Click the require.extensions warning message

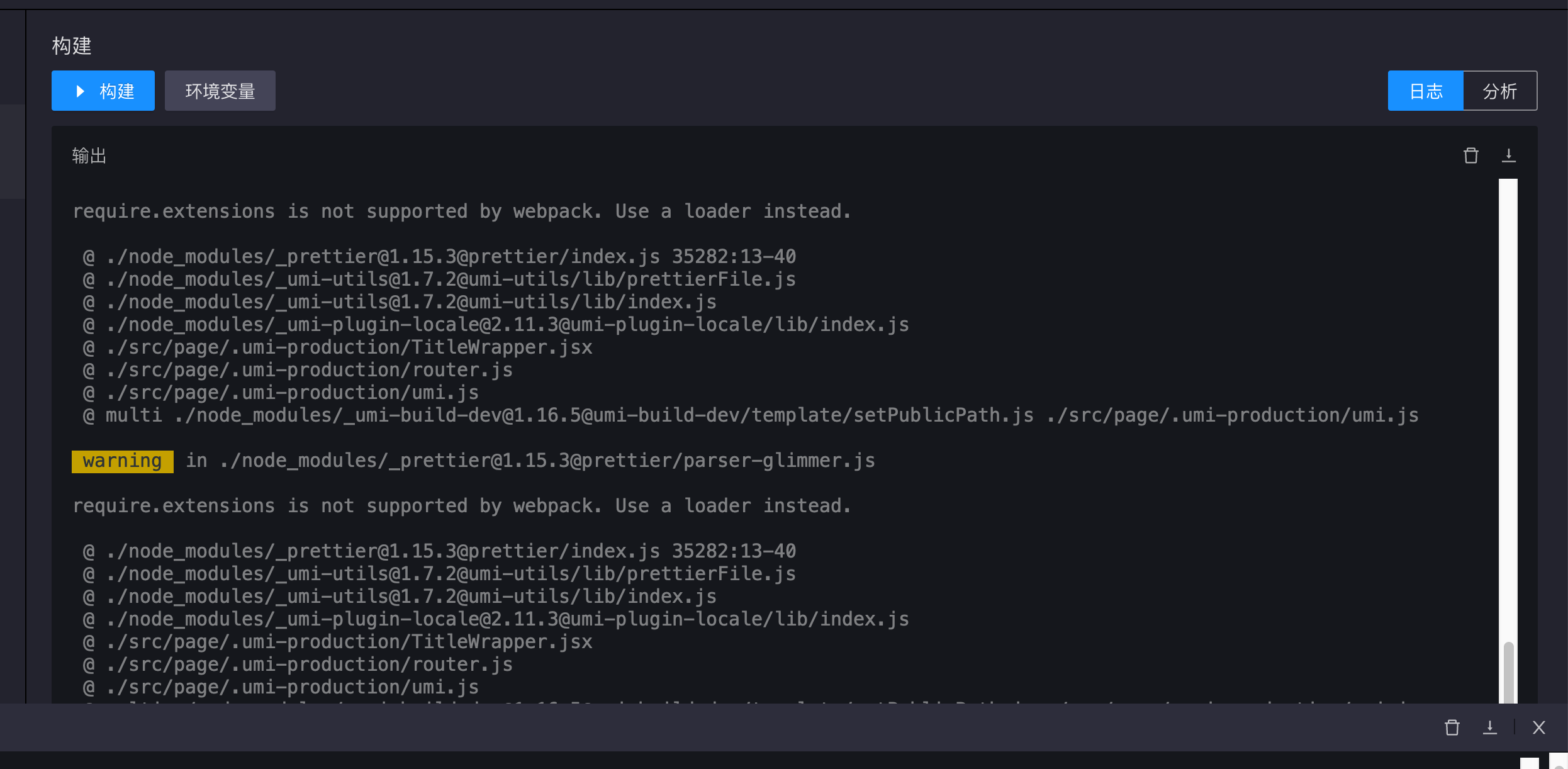tap(462, 211)
